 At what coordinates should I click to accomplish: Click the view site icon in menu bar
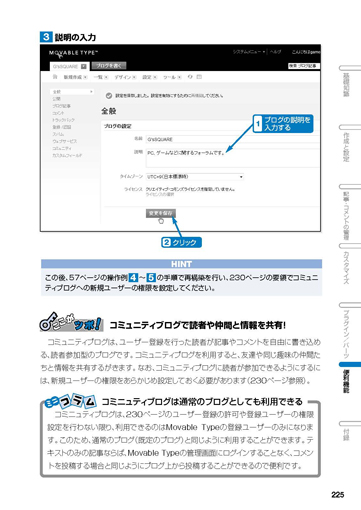click(x=199, y=77)
